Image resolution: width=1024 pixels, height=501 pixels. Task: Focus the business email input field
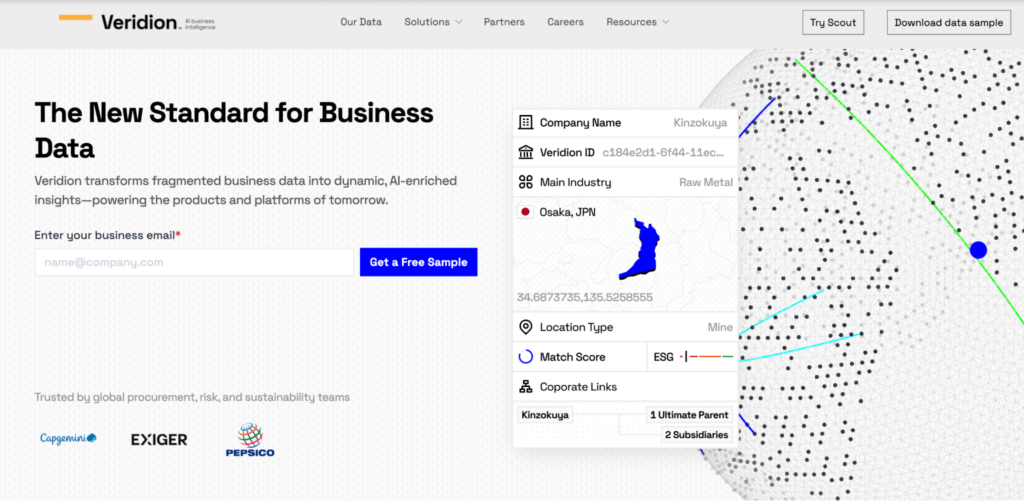click(x=194, y=262)
